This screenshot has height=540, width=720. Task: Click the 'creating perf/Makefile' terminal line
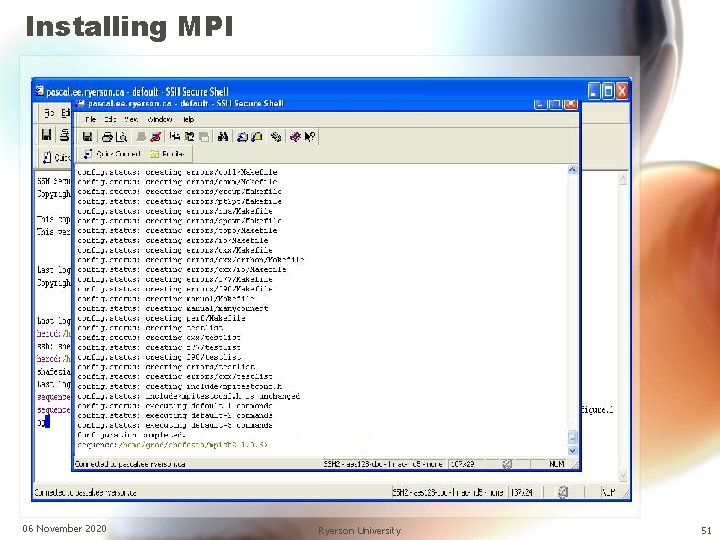[x=161, y=318]
